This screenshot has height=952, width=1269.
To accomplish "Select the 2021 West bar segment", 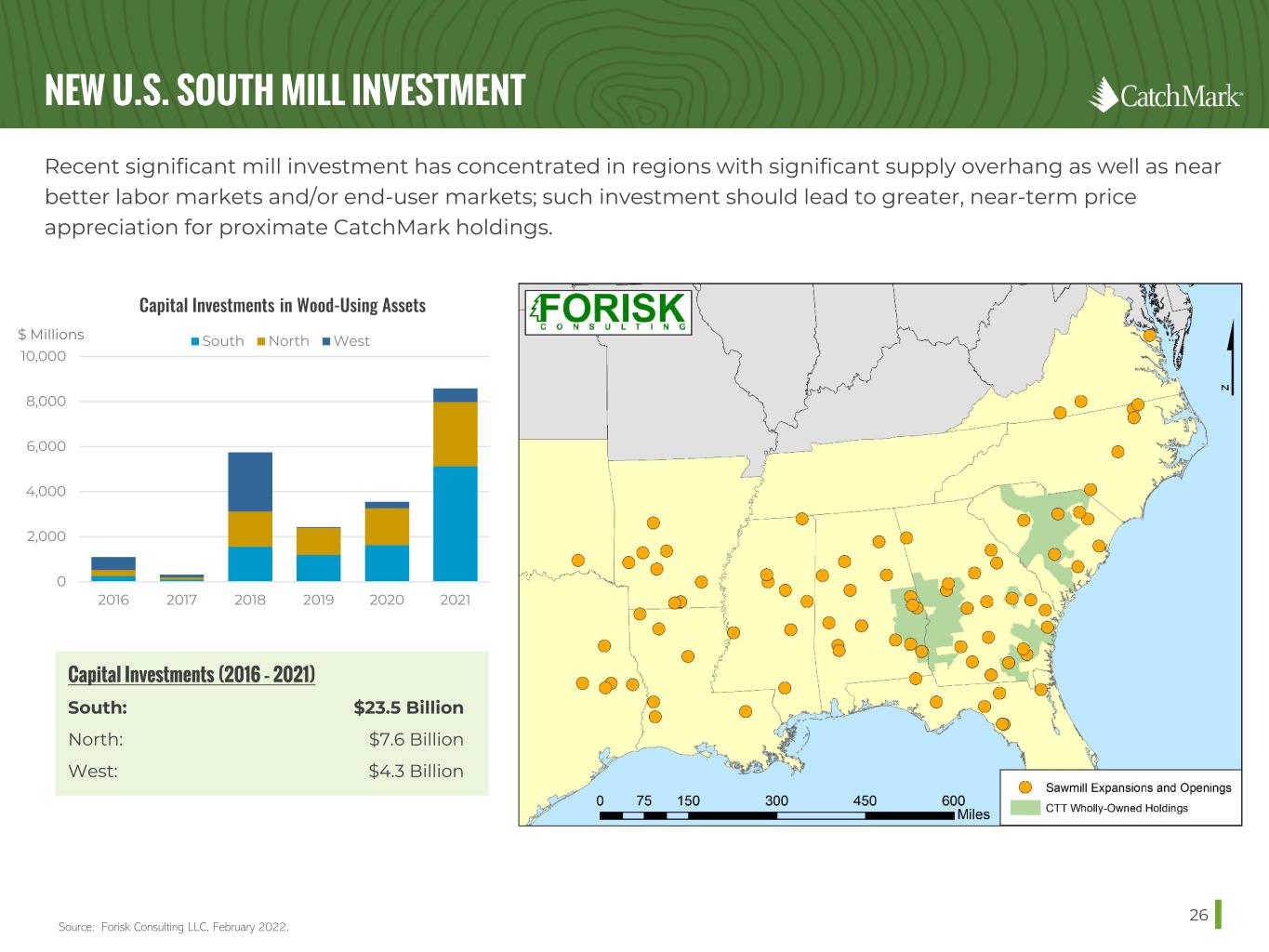I will coord(456,395).
